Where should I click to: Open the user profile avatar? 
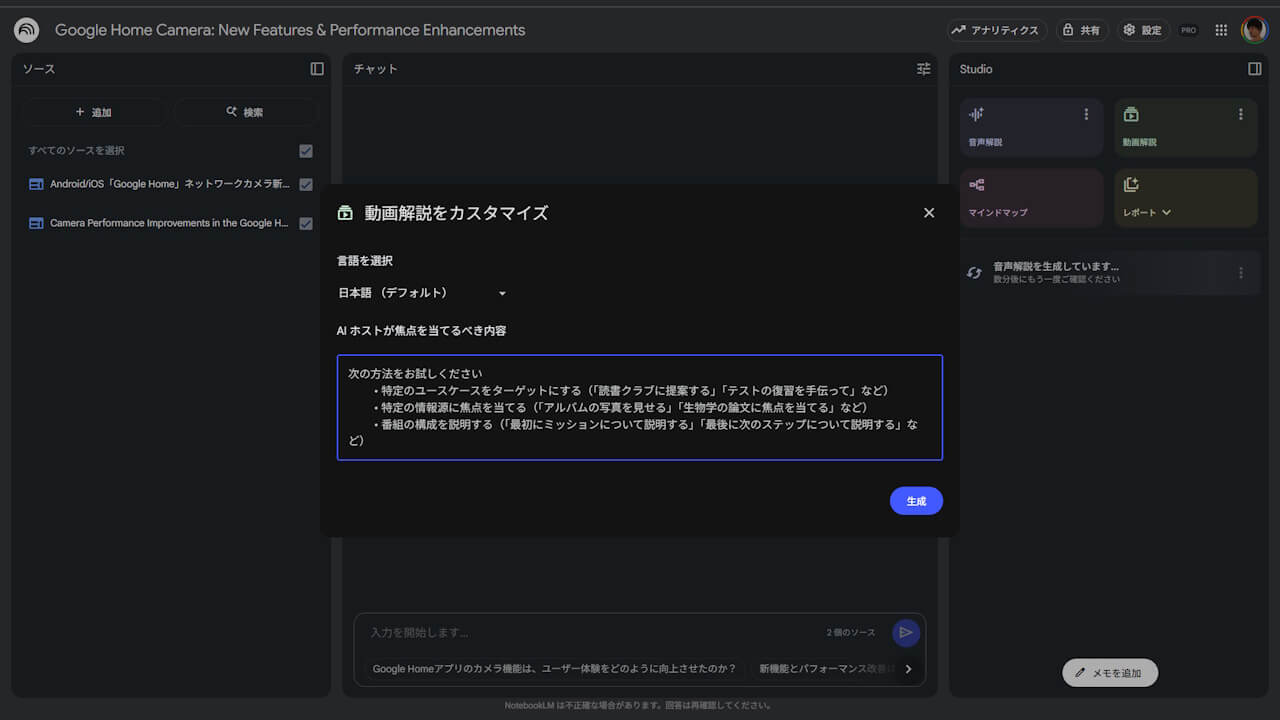tap(1254, 30)
